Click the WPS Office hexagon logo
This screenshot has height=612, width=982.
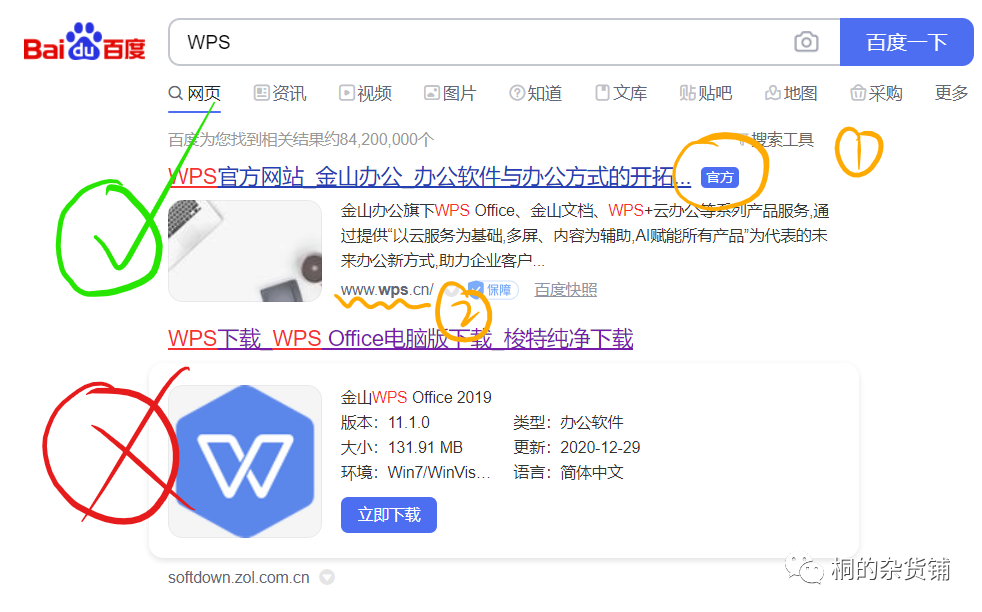tap(245, 461)
